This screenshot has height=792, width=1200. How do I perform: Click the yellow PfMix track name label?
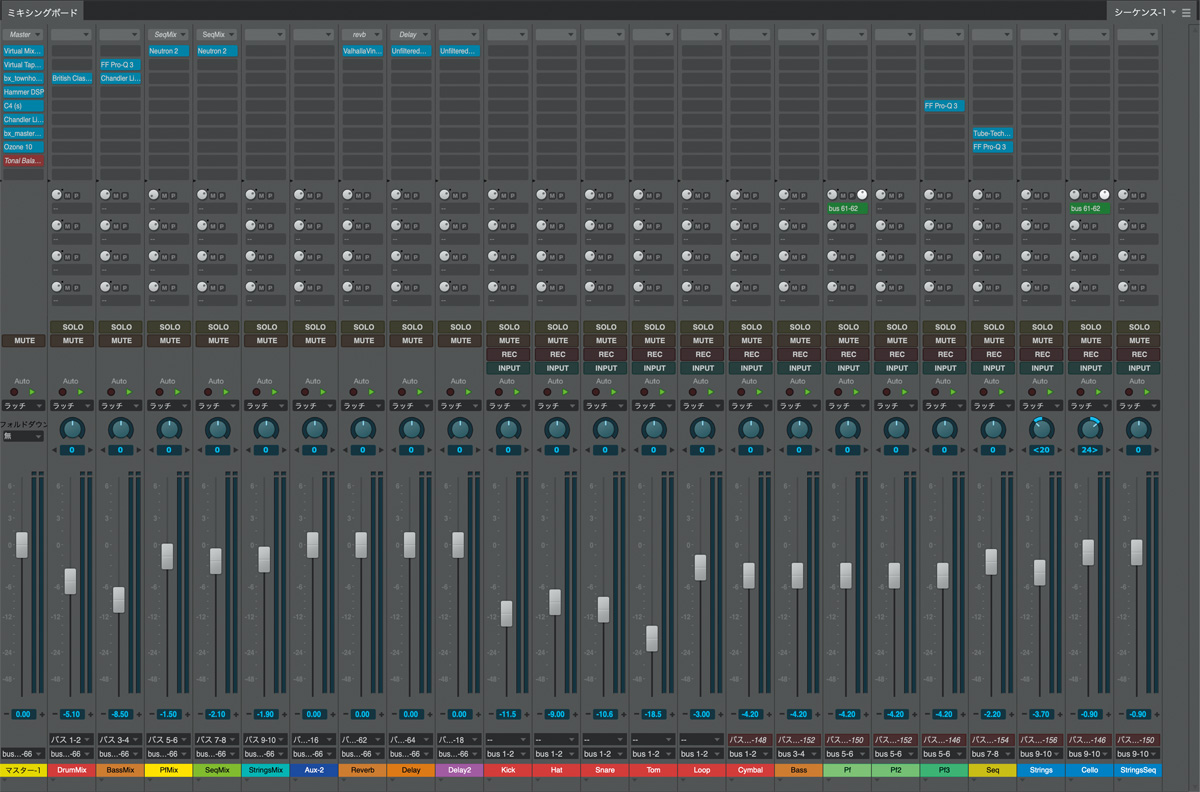170,770
